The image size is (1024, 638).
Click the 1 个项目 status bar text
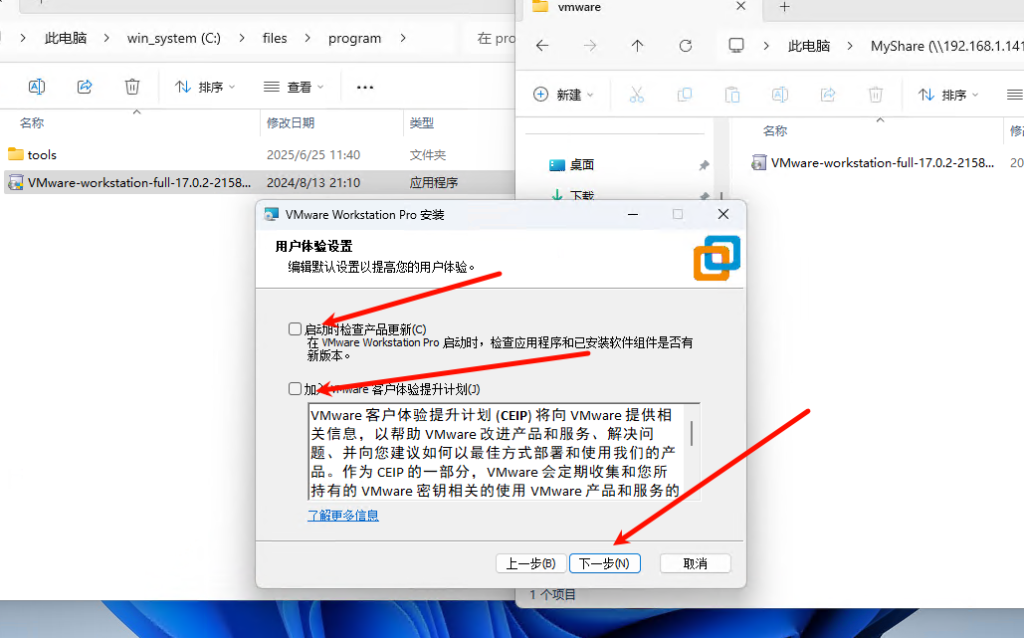pyautogui.click(x=552, y=595)
